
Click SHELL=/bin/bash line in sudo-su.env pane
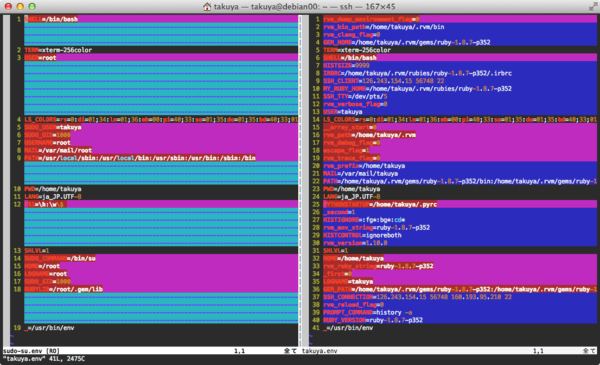coord(51,19)
